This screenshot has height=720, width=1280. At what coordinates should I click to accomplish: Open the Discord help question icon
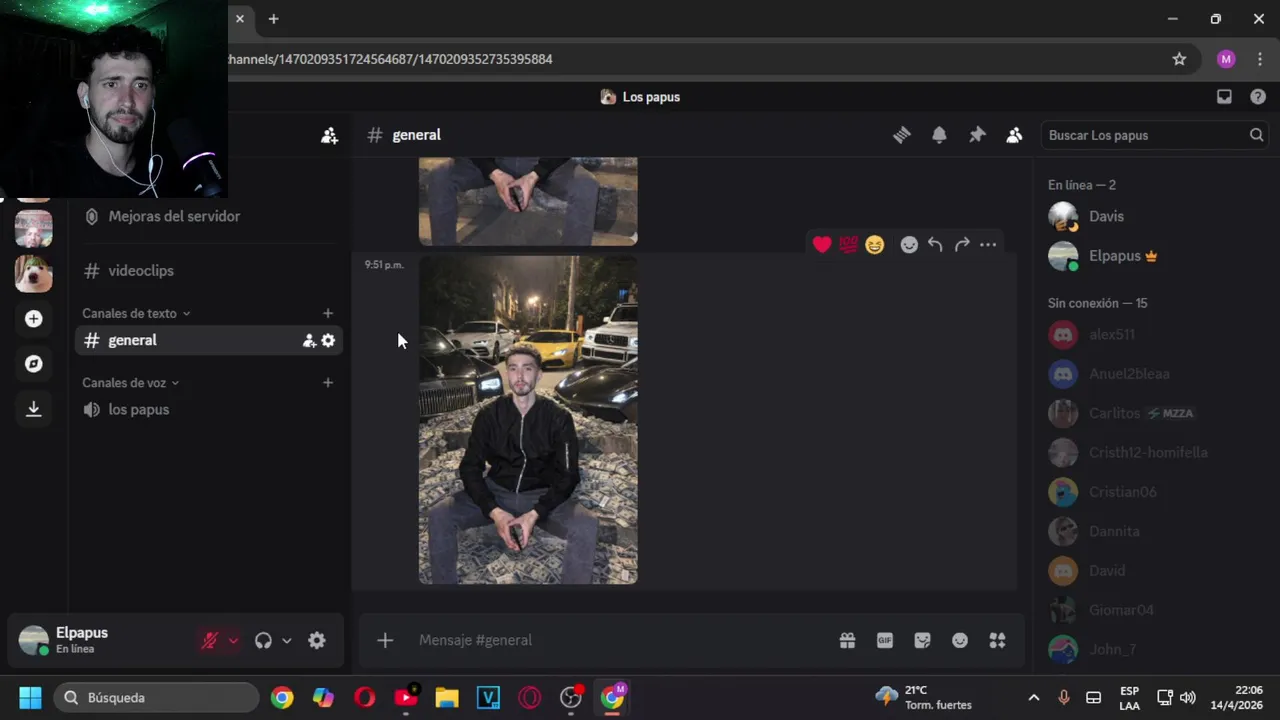pos(1258,97)
